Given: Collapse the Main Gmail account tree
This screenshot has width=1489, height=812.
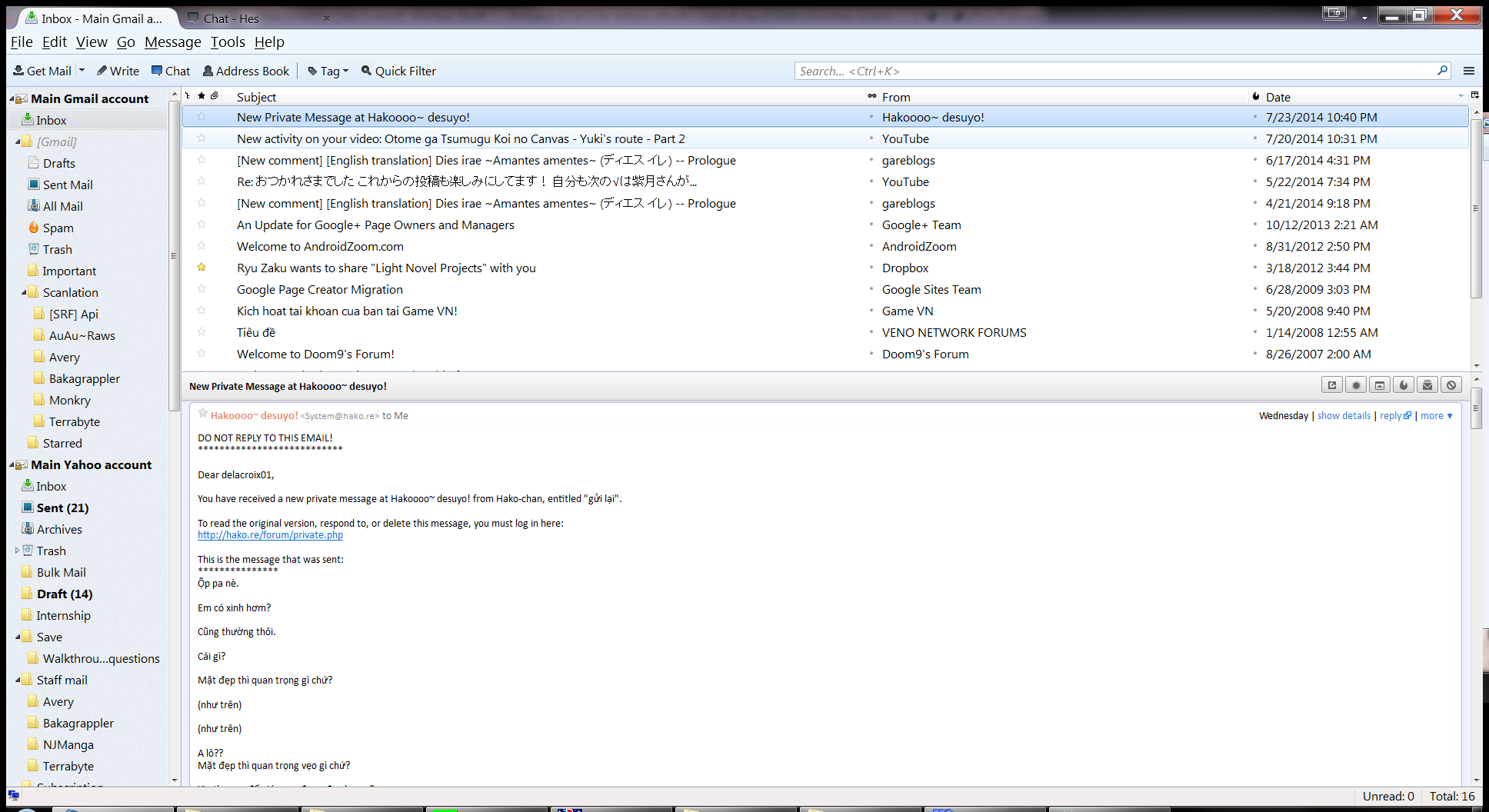Looking at the screenshot, I should tap(12, 99).
